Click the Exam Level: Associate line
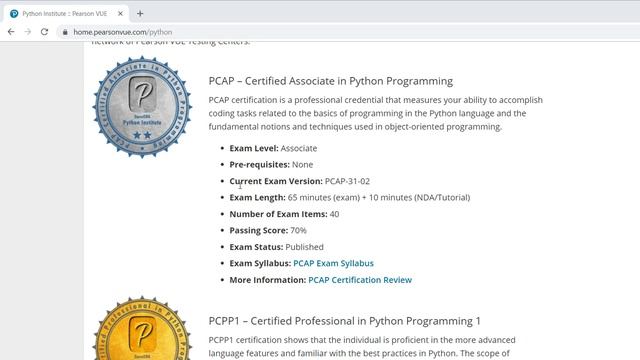 point(273,148)
